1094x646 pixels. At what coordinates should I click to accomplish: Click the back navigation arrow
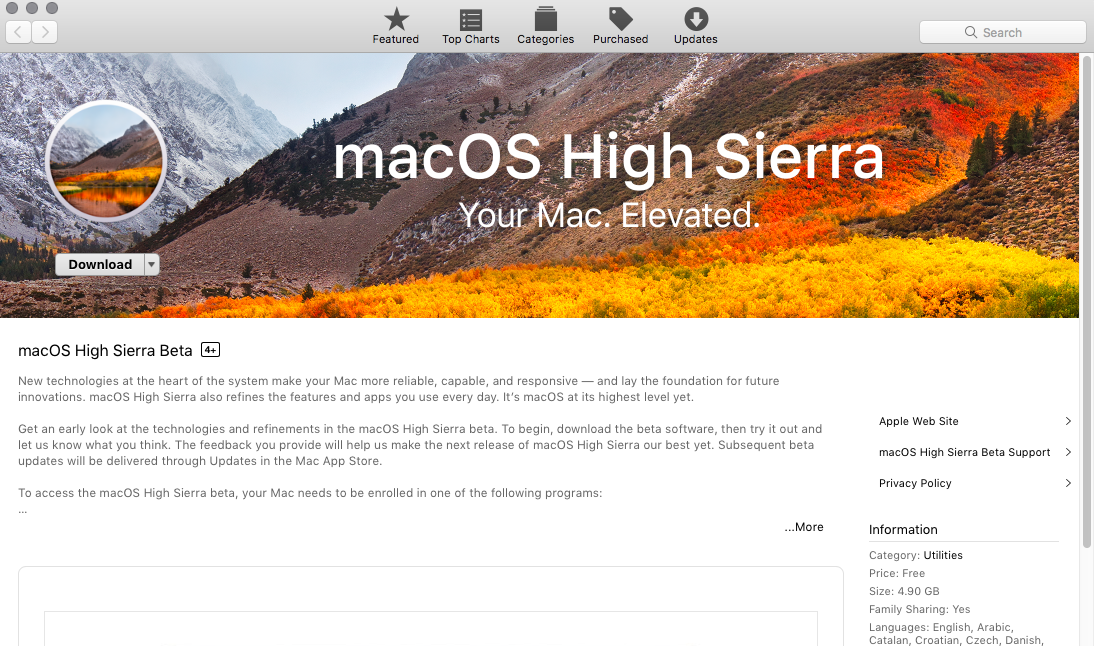coord(19,32)
